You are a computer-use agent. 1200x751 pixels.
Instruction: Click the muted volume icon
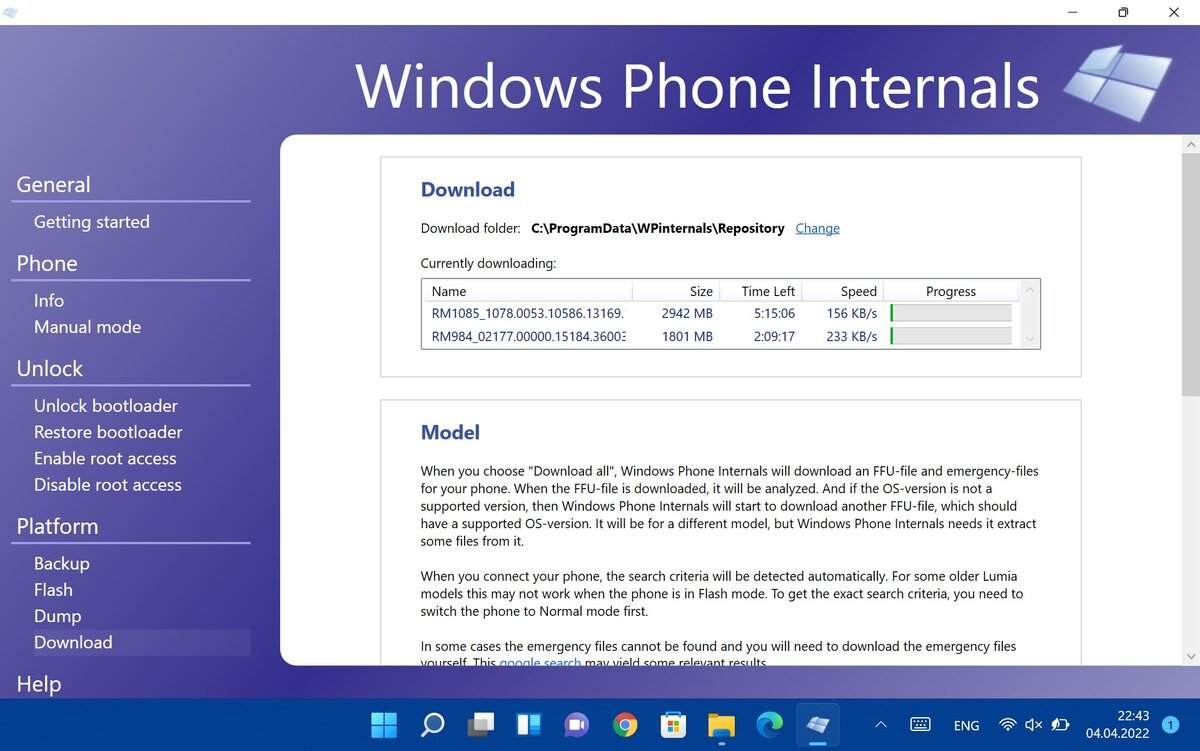pos(1034,725)
